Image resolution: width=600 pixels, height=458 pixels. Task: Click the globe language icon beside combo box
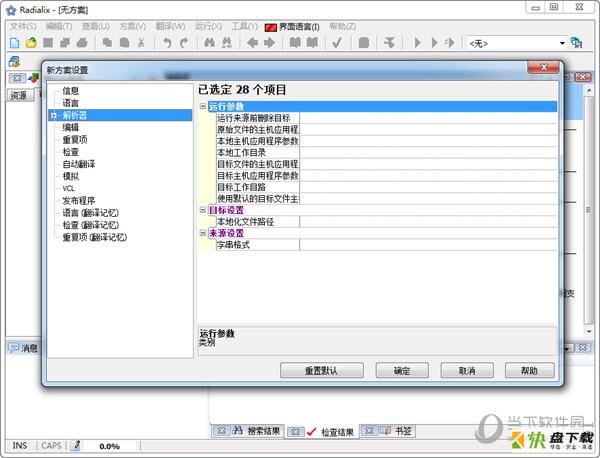click(576, 42)
